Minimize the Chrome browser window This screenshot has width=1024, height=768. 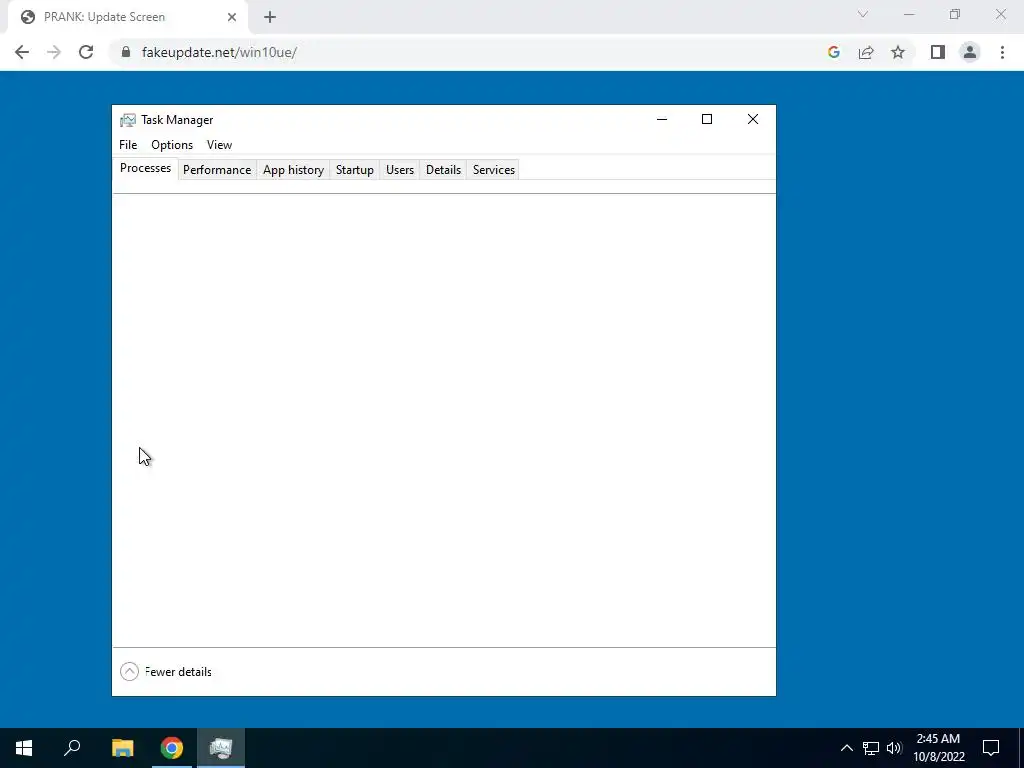tap(909, 14)
